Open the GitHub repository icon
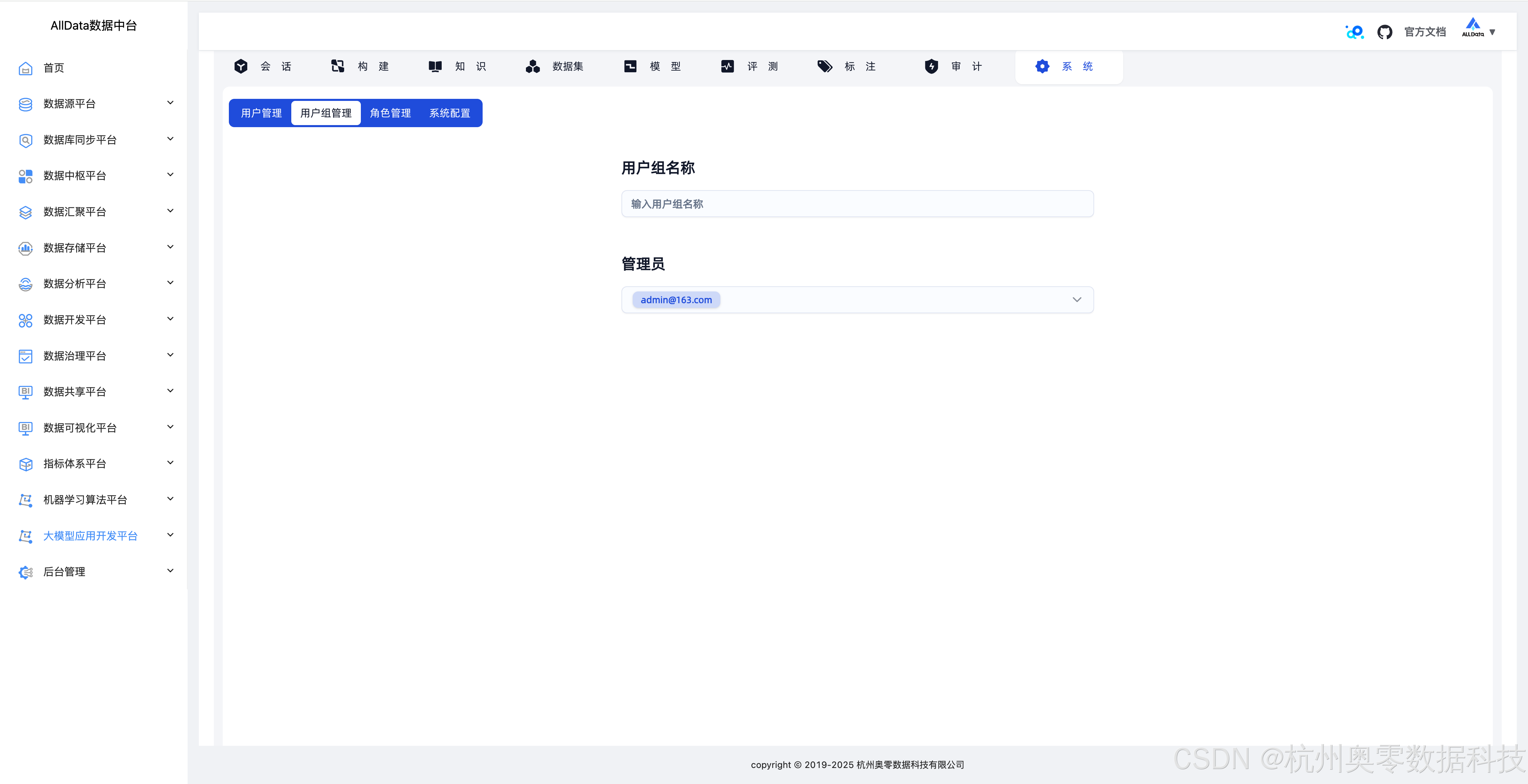Image resolution: width=1528 pixels, height=784 pixels. (1385, 31)
